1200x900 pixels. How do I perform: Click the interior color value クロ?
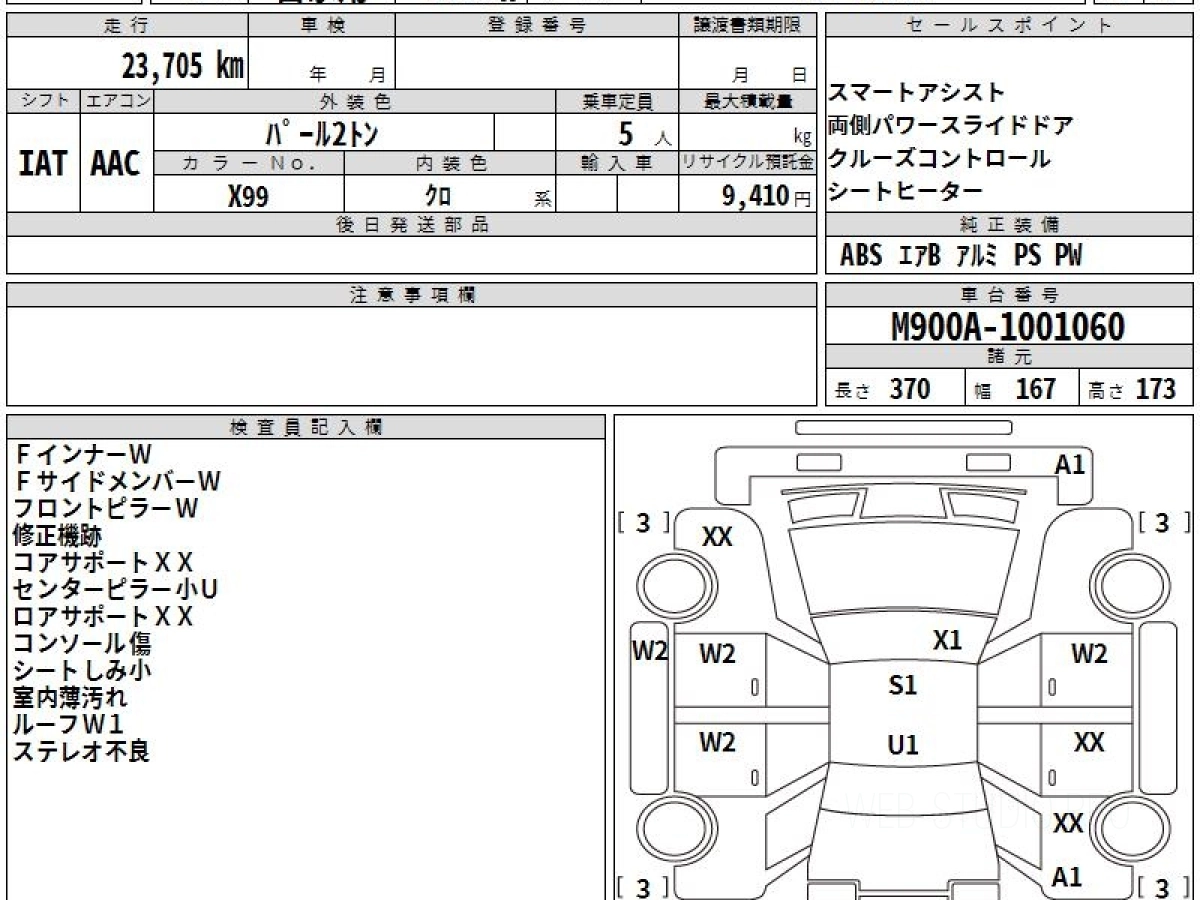pos(438,197)
